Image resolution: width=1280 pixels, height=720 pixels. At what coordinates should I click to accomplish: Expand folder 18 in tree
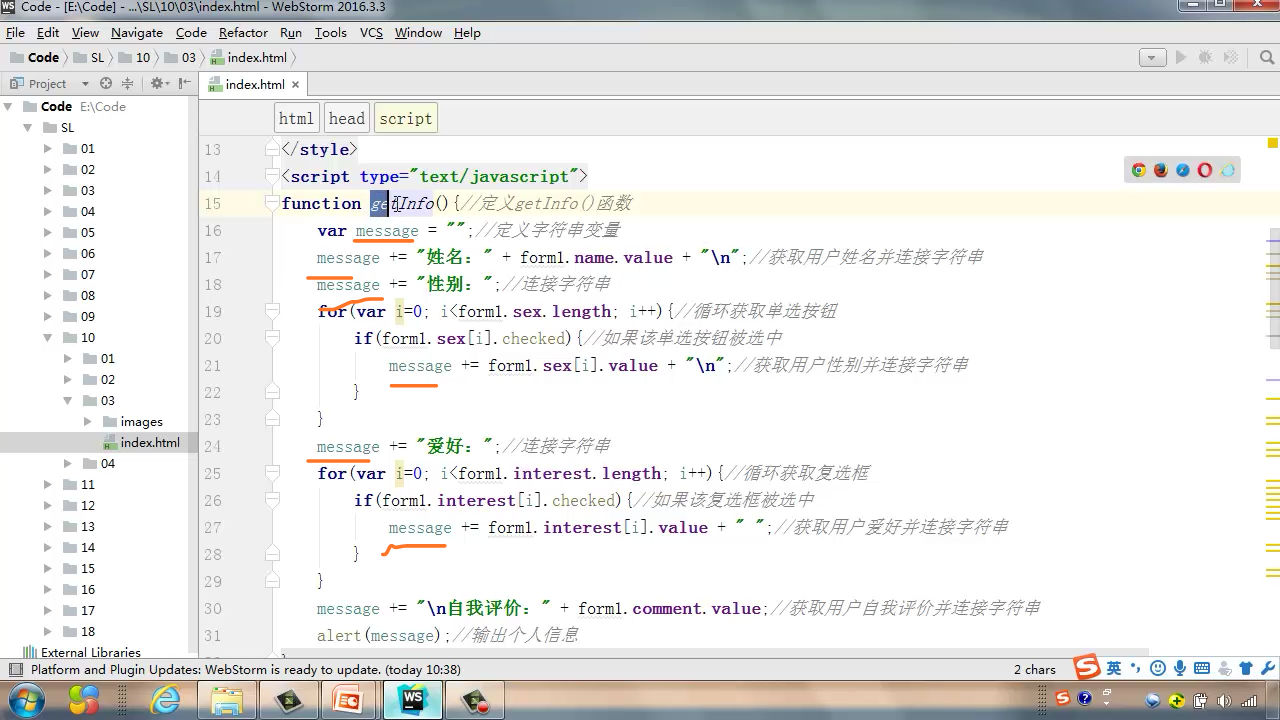tap(47, 631)
